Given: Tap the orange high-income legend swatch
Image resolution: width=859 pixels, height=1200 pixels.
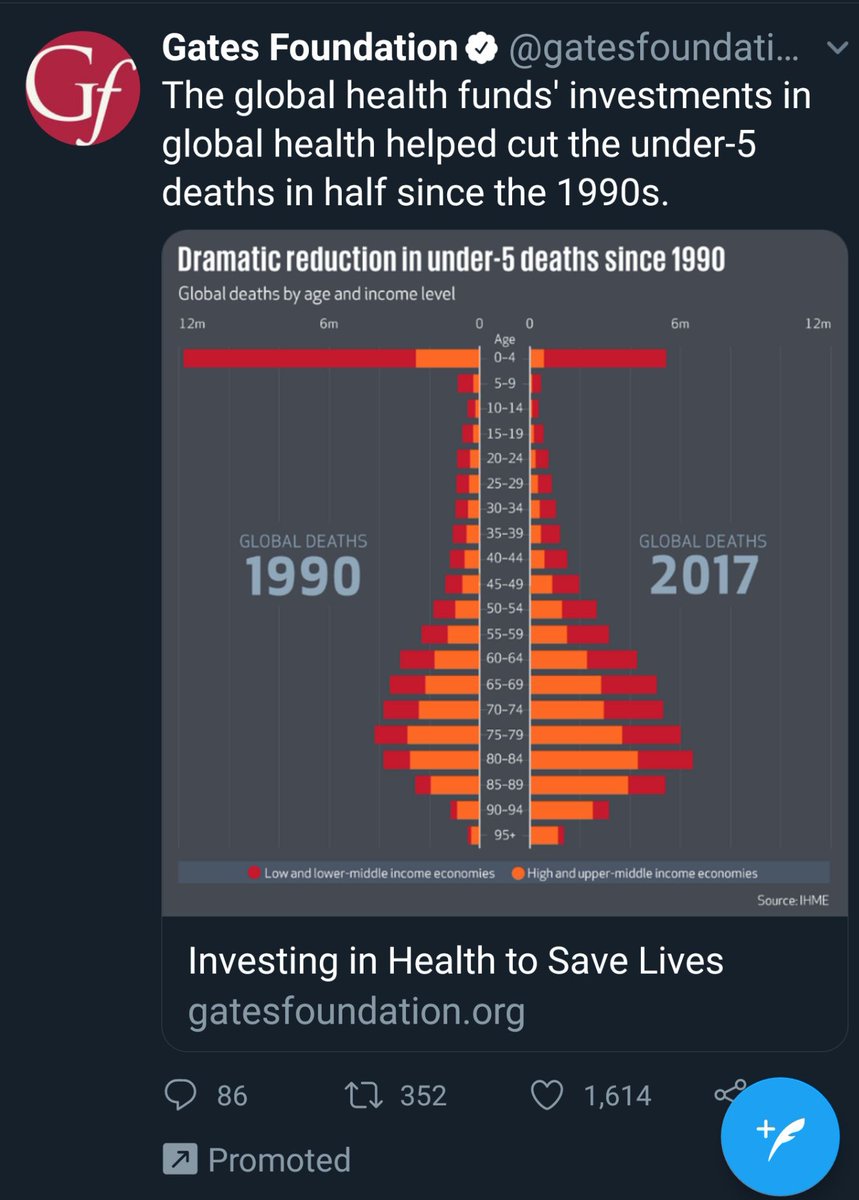Looking at the screenshot, I should [x=519, y=873].
